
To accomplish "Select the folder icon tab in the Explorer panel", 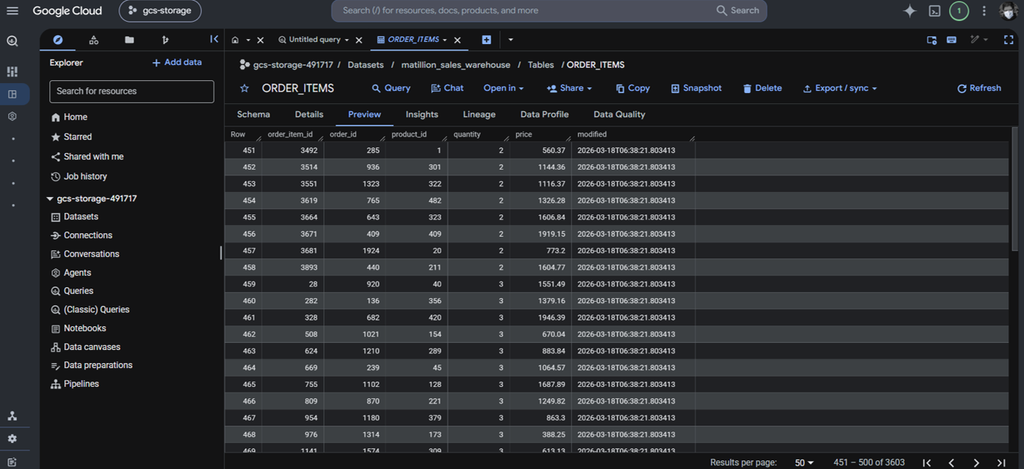I will [129, 40].
